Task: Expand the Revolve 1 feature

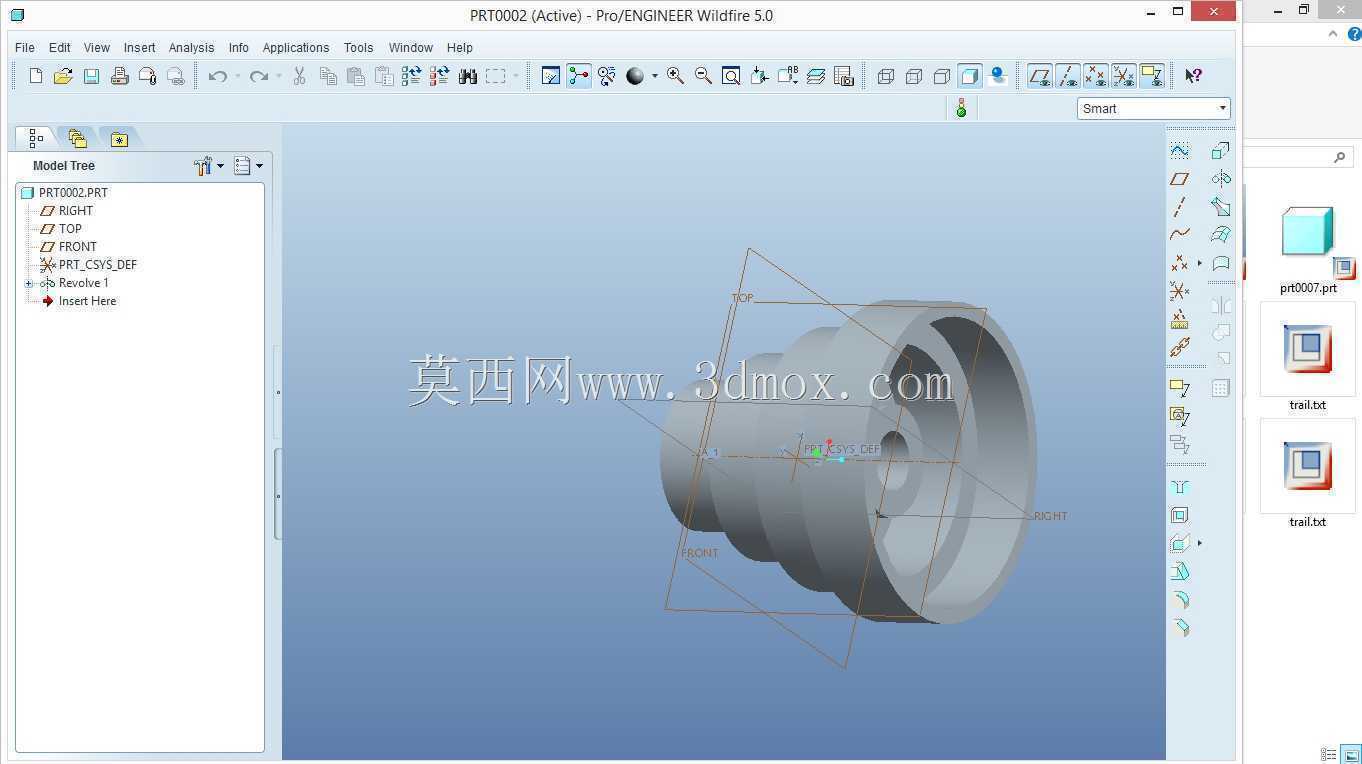Action: pyautogui.click(x=29, y=283)
